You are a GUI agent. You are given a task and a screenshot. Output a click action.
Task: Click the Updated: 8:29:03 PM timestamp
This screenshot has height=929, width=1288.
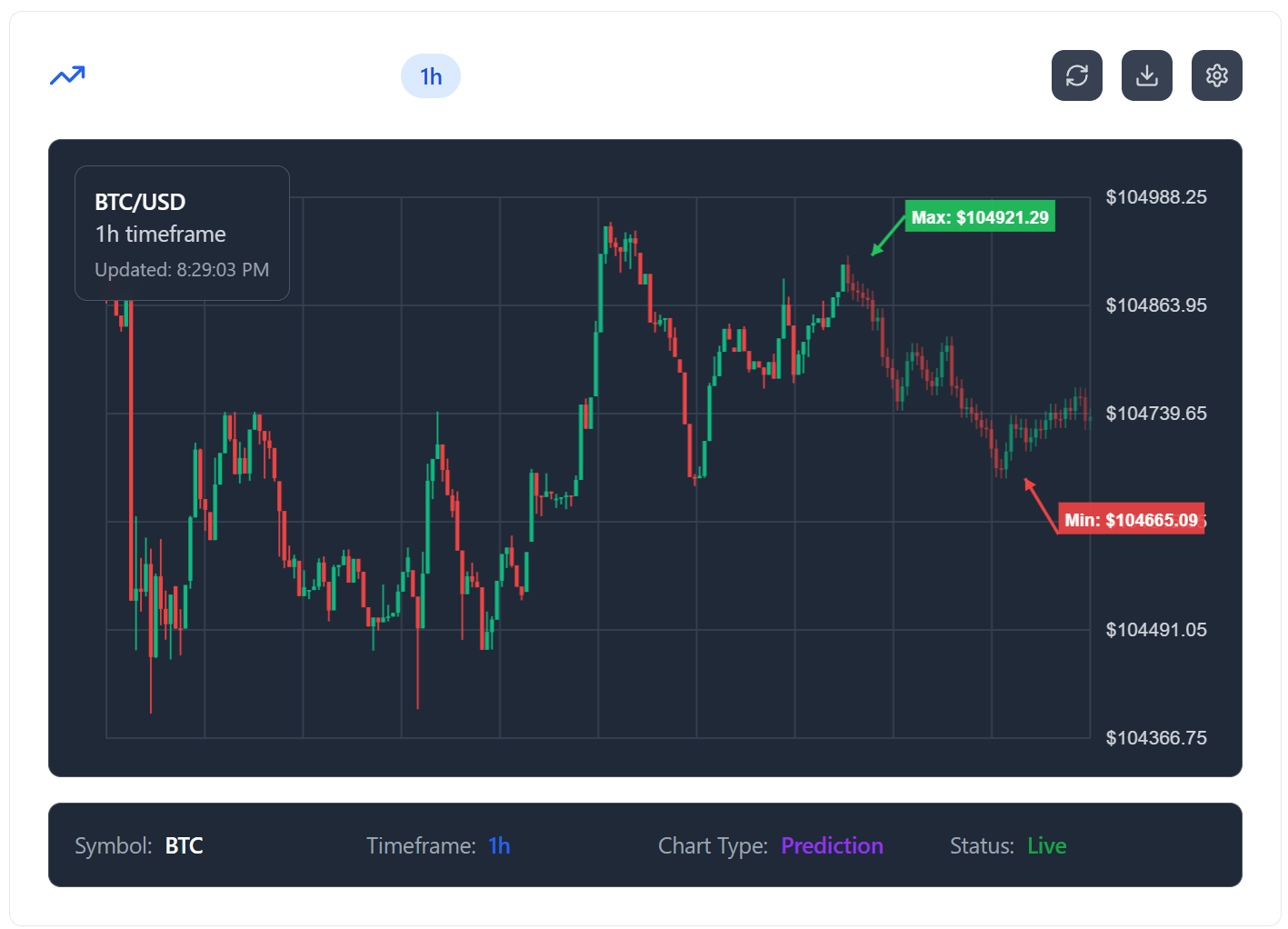pos(182,270)
